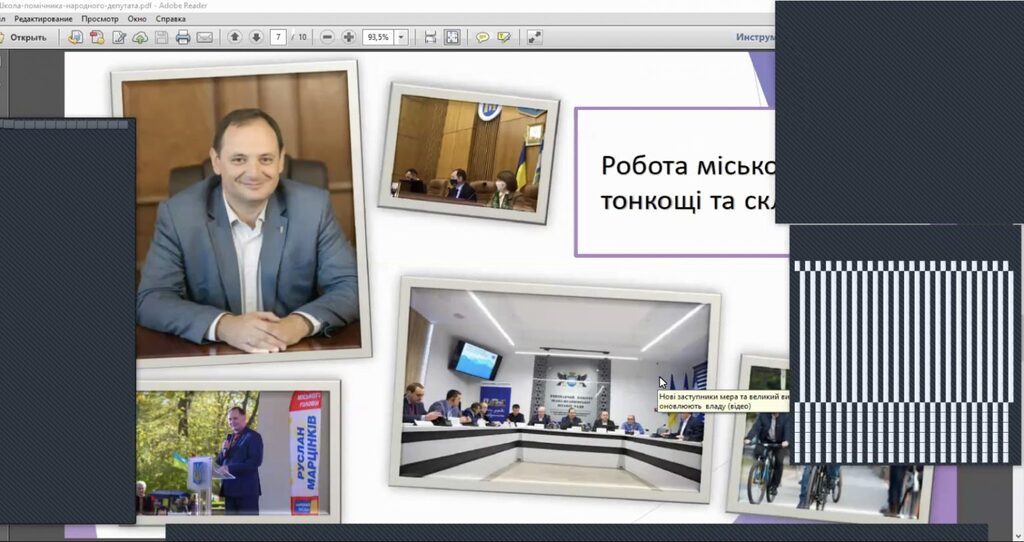The image size is (1024, 542).
Task: Print the document with printer icon
Action: pyautogui.click(x=183, y=38)
